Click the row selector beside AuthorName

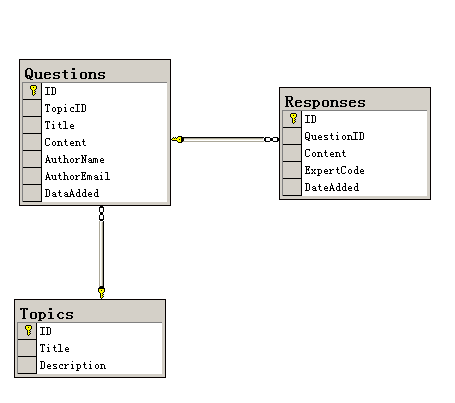(32, 159)
